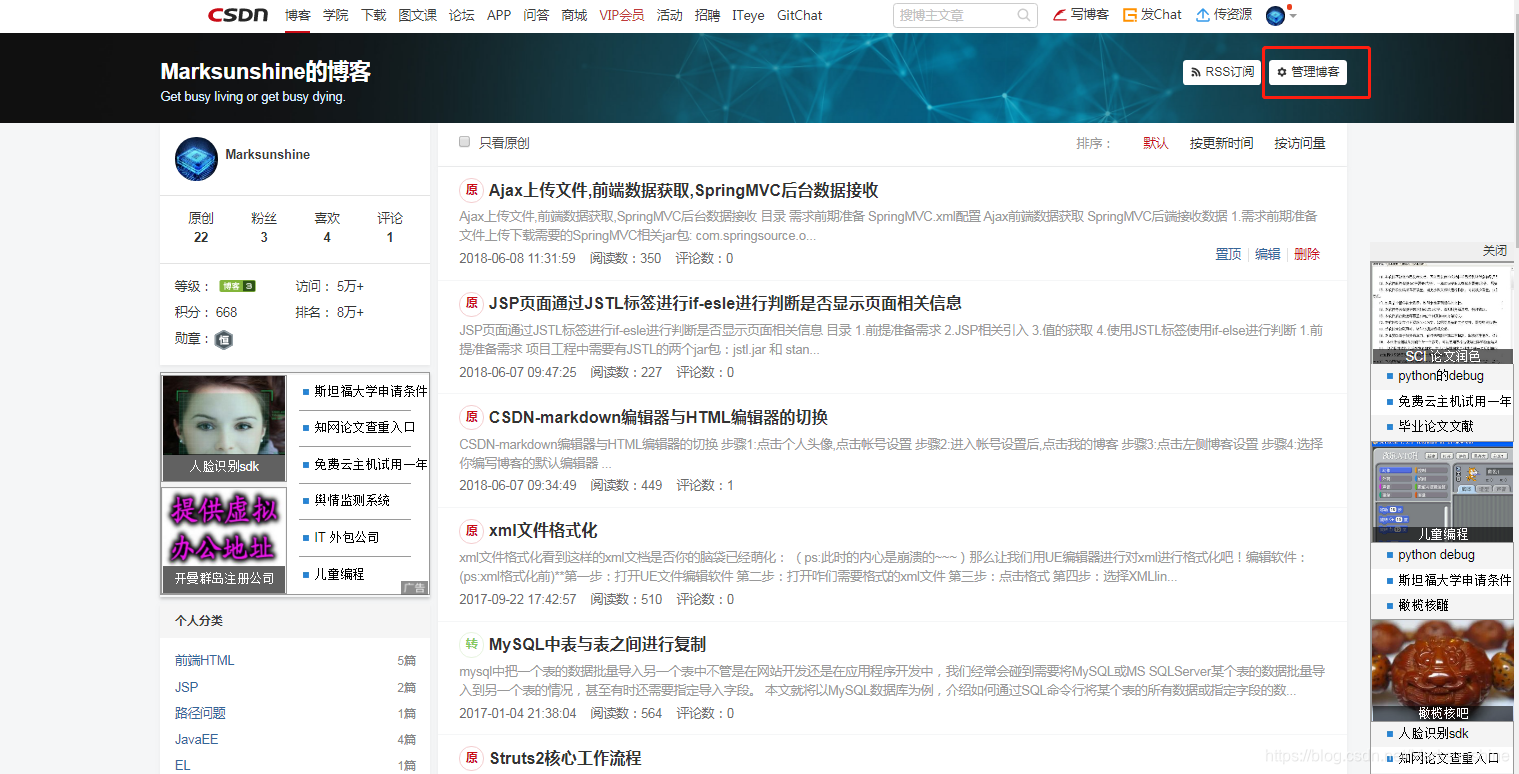Click the CSDN logo
Viewport: 1519px width, 774px height.
238,15
